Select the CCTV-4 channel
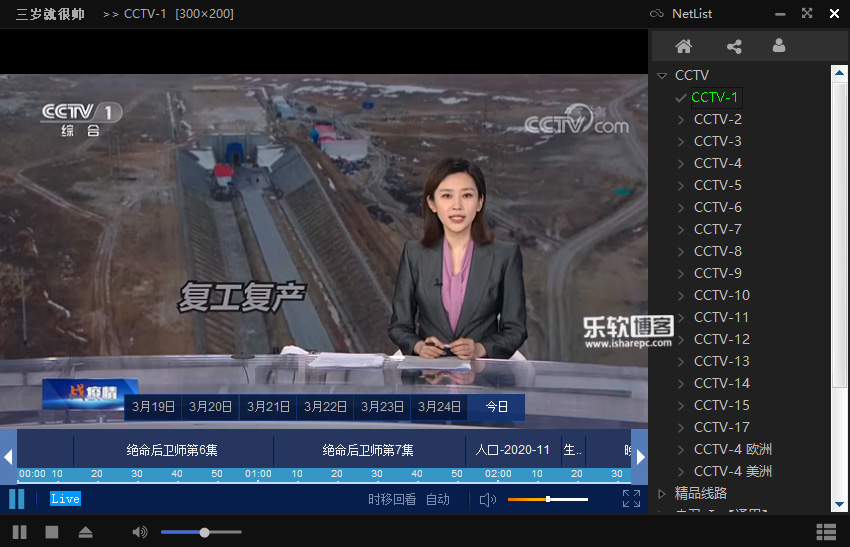Viewport: 850px width, 547px height. pos(718,163)
